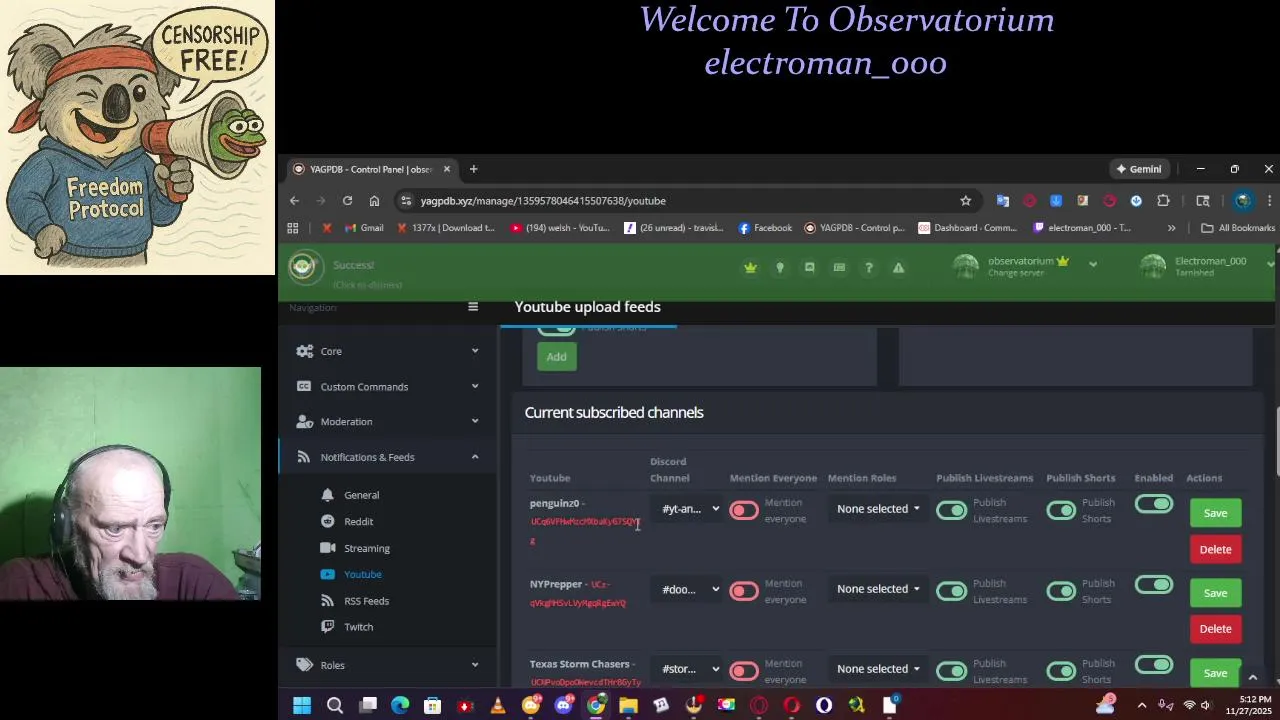Open the All Bookmarks folder
Viewport: 1280px width, 720px height.
1238,228
